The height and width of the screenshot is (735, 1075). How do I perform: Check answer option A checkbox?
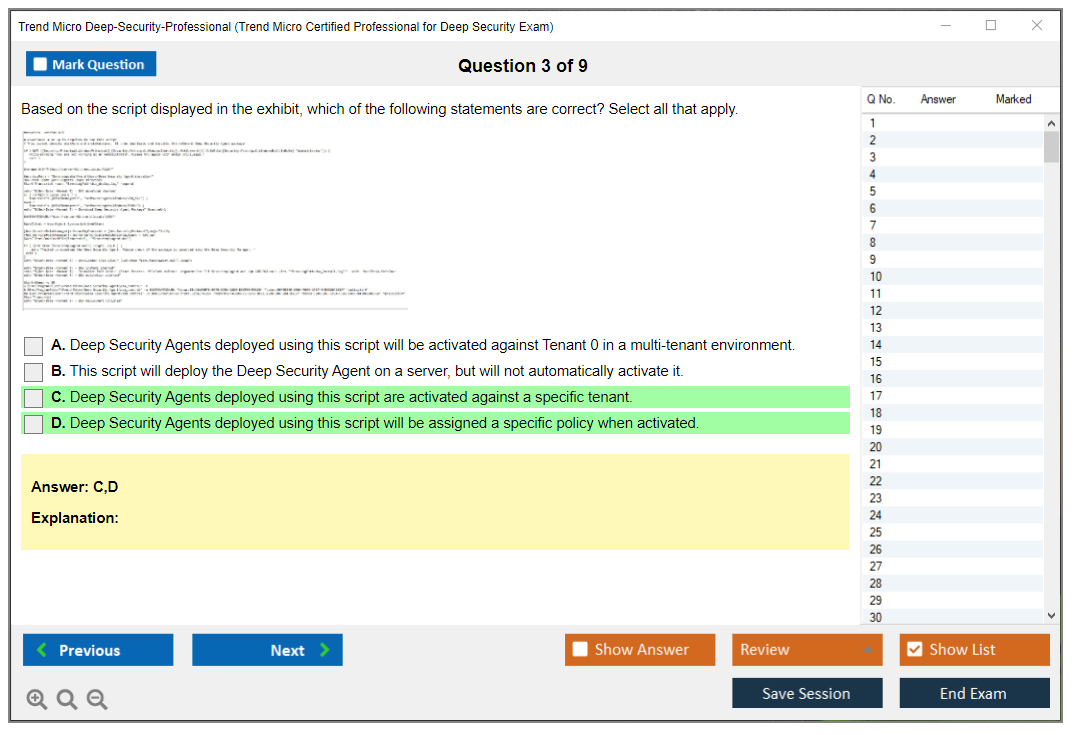[x=33, y=346]
